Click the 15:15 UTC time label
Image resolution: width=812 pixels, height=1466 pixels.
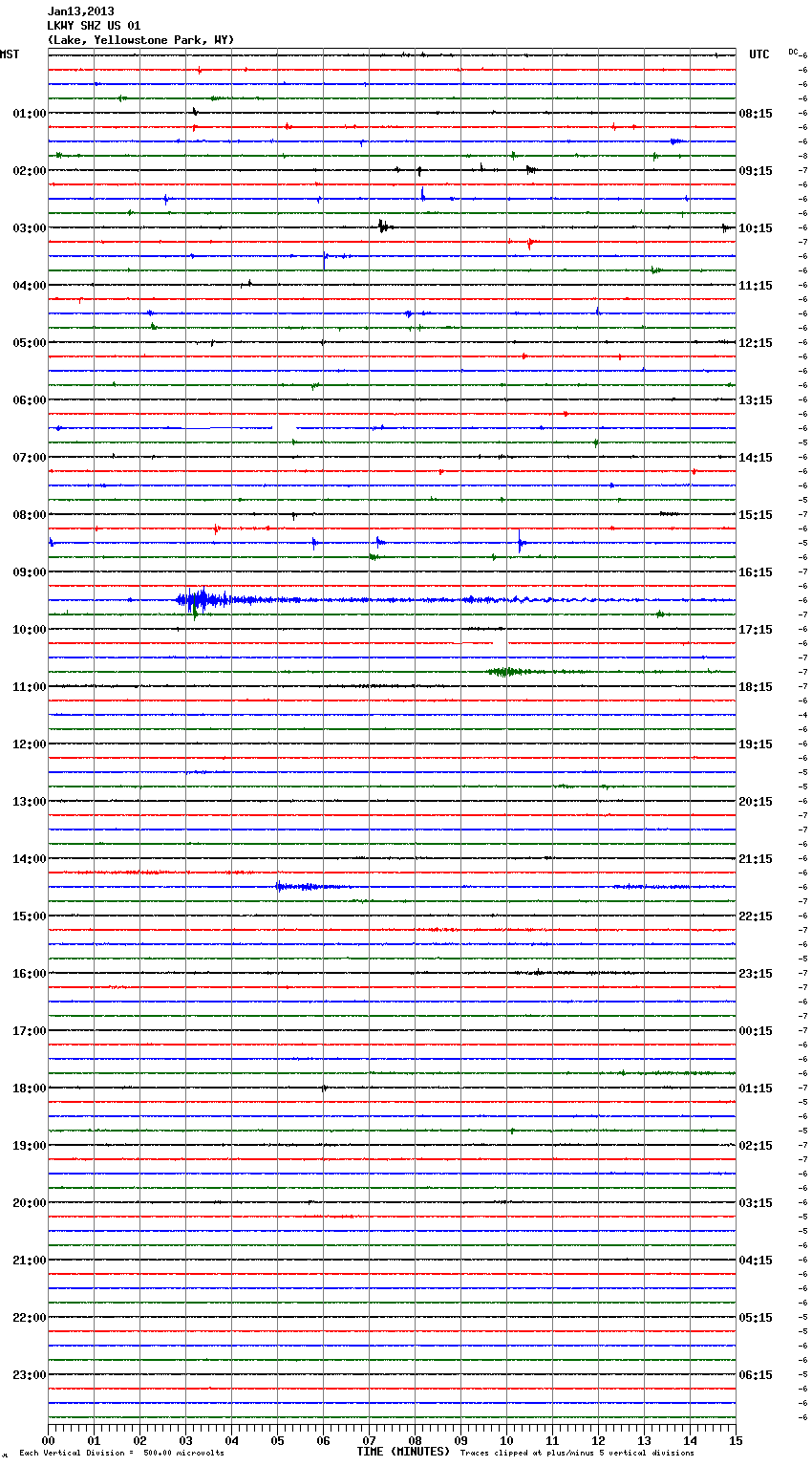[756, 515]
